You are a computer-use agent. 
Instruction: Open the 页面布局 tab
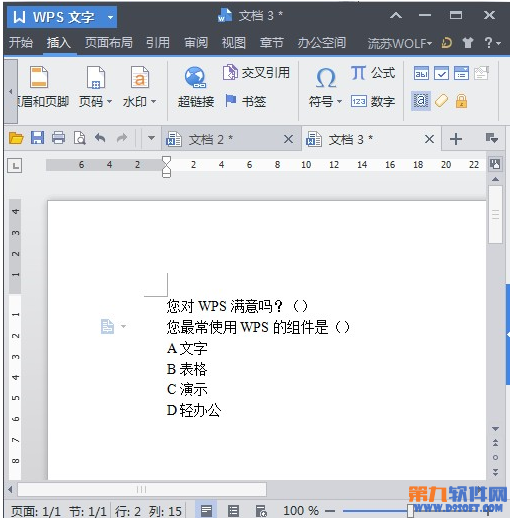[x=109, y=43]
